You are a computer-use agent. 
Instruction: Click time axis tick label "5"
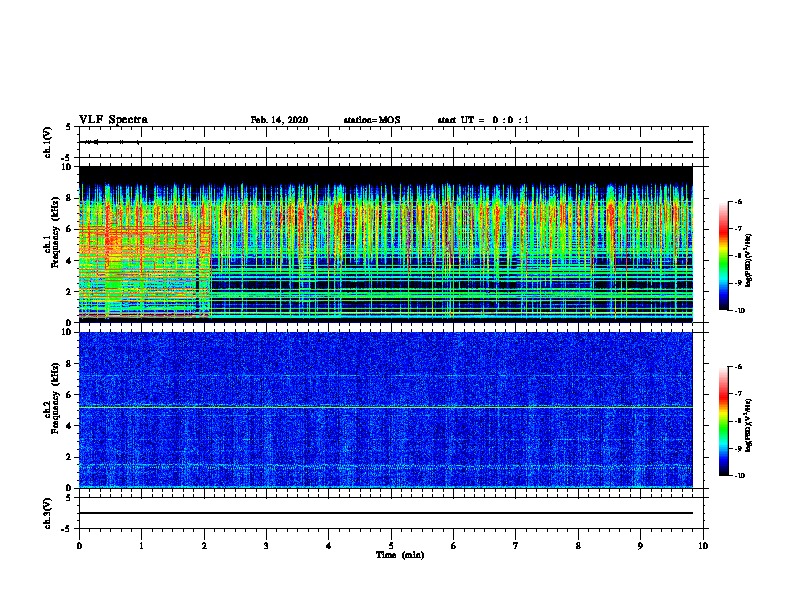(x=391, y=545)
